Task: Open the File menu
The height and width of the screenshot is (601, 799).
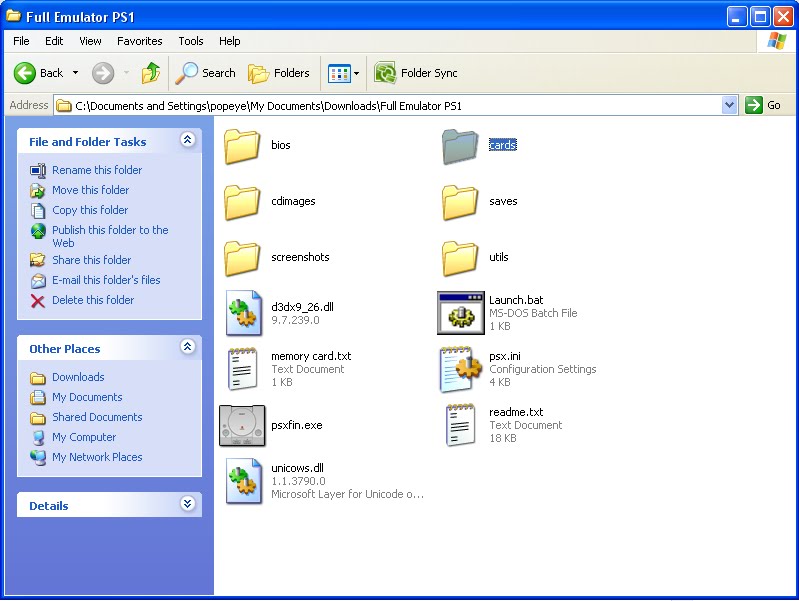Action: 21,41
